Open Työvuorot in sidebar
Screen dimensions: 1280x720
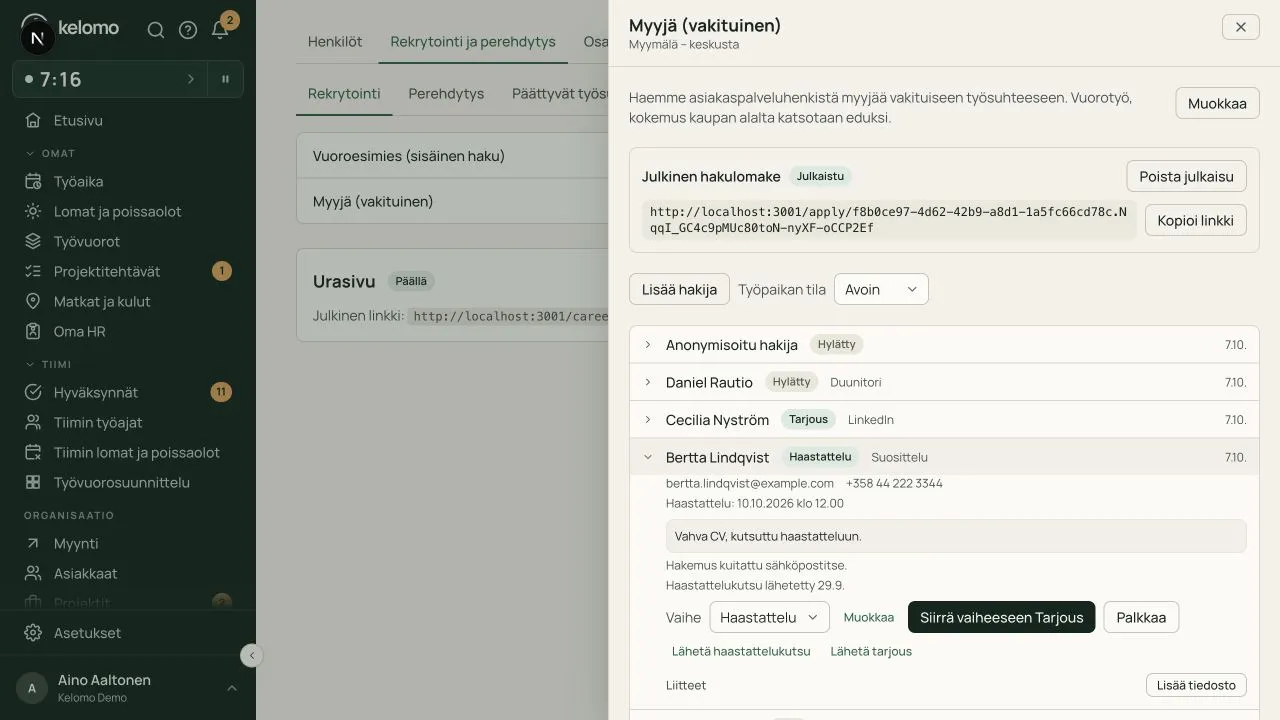click(x=128, y=241)
